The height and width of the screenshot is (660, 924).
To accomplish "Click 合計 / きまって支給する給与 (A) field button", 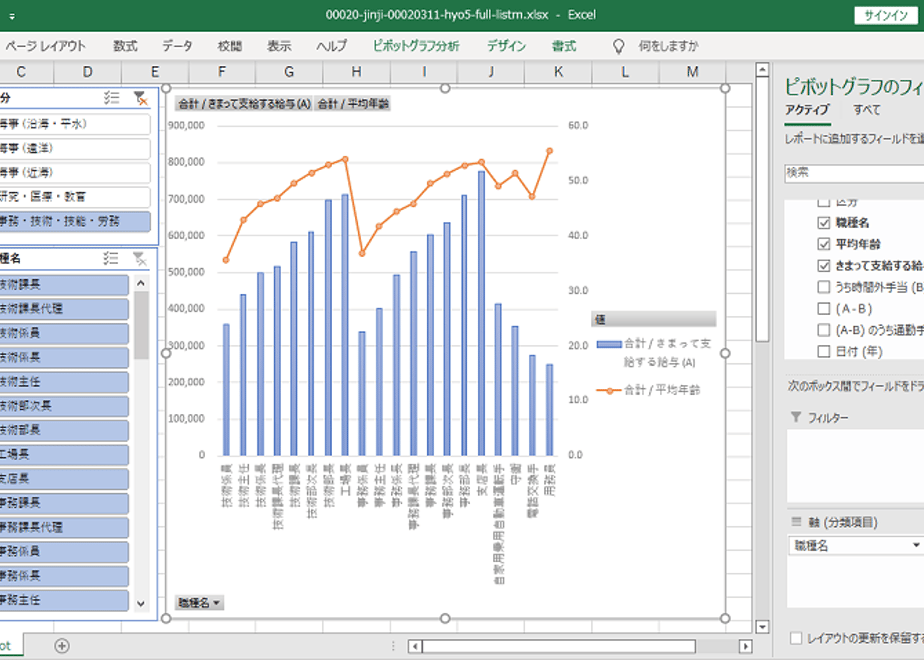I will pos(244,104).
